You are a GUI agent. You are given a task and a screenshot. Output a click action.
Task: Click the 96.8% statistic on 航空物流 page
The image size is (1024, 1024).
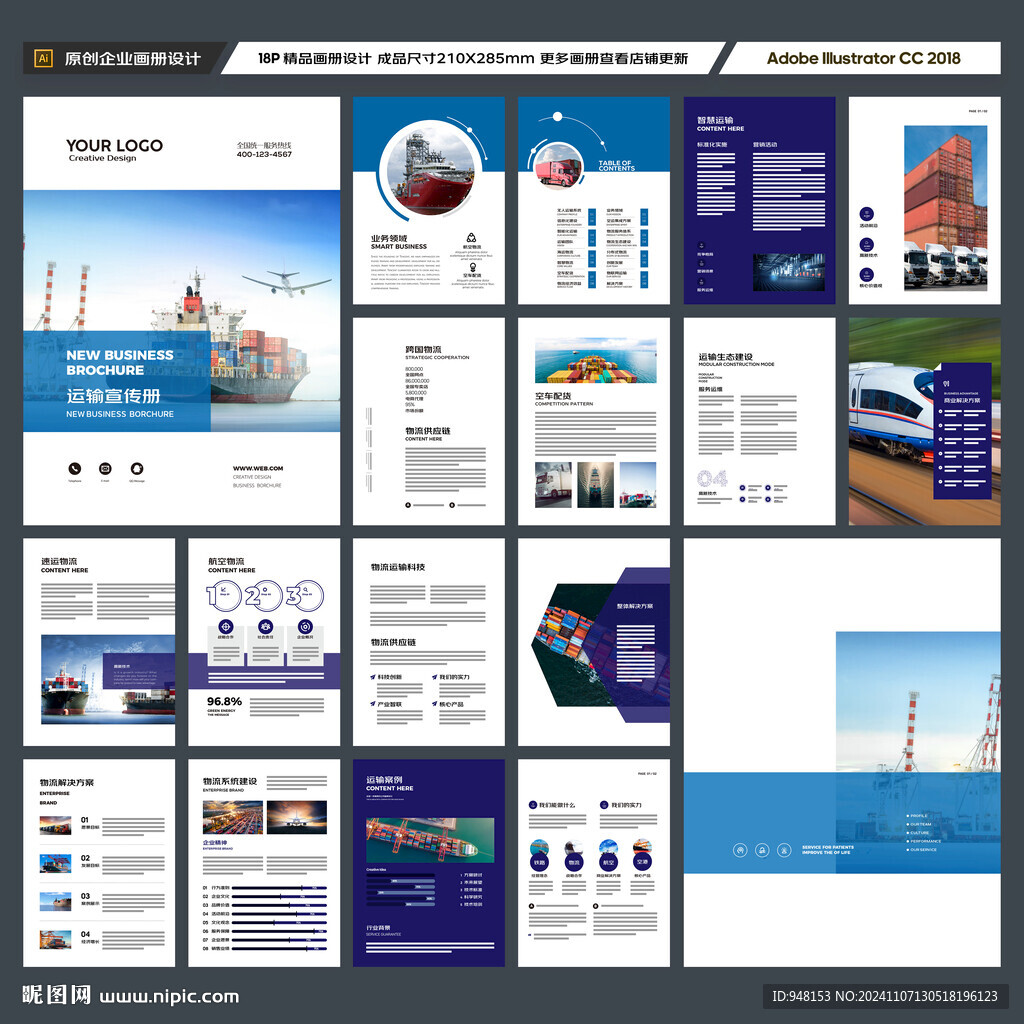click(224, 701)
